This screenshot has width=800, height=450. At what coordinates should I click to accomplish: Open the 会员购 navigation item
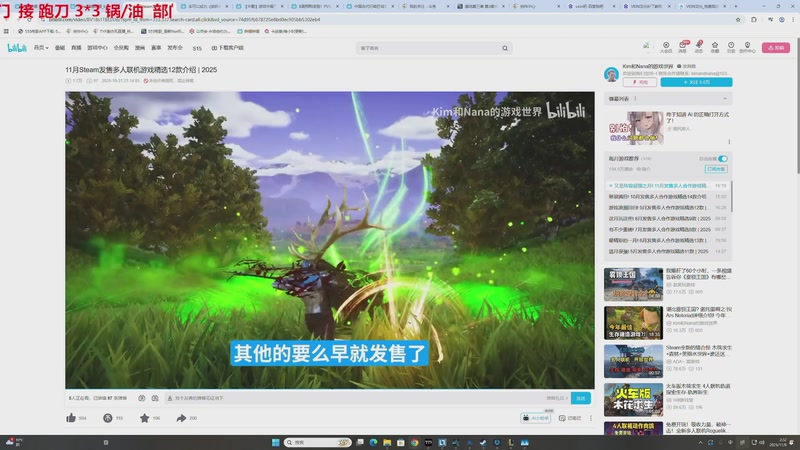(x=121, y=48)
